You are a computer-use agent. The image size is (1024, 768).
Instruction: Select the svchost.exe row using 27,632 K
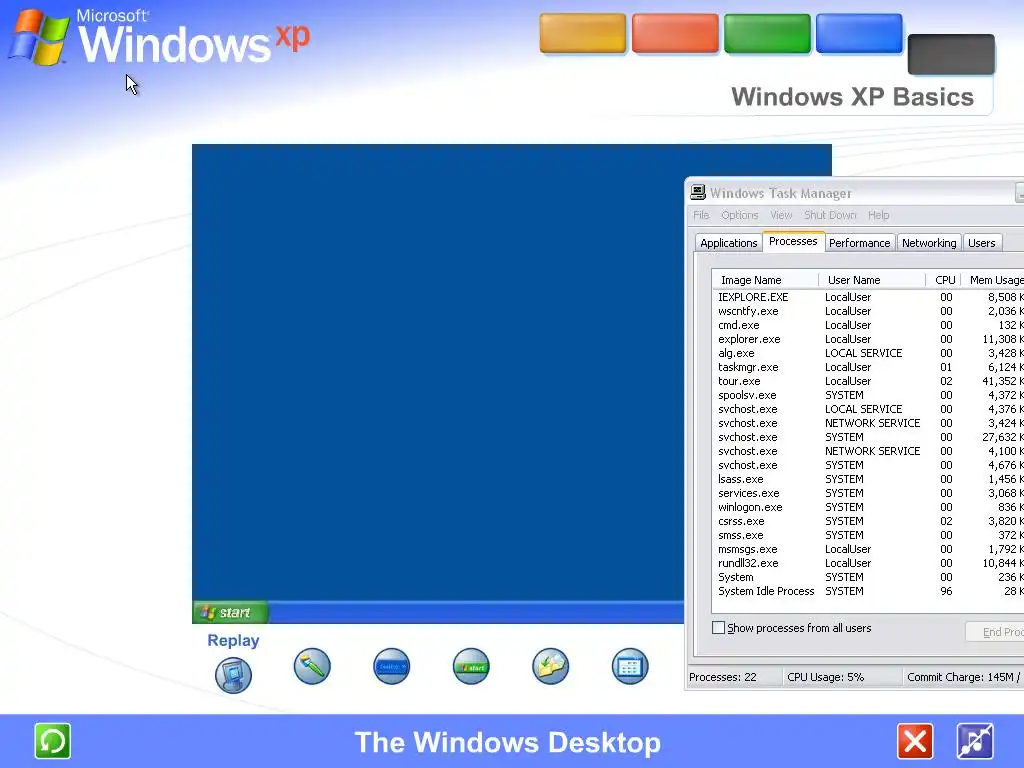[x=868, y=438]
